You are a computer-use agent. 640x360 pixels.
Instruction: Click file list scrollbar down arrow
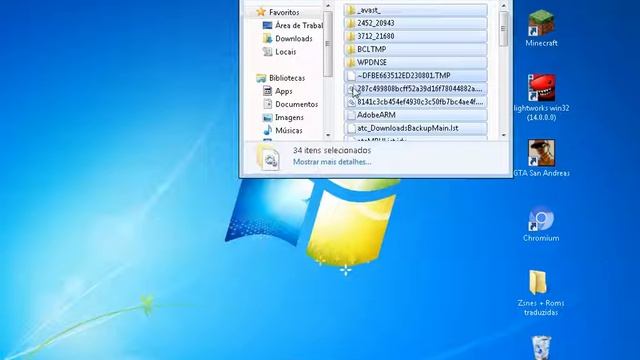[x=504, y=135]
